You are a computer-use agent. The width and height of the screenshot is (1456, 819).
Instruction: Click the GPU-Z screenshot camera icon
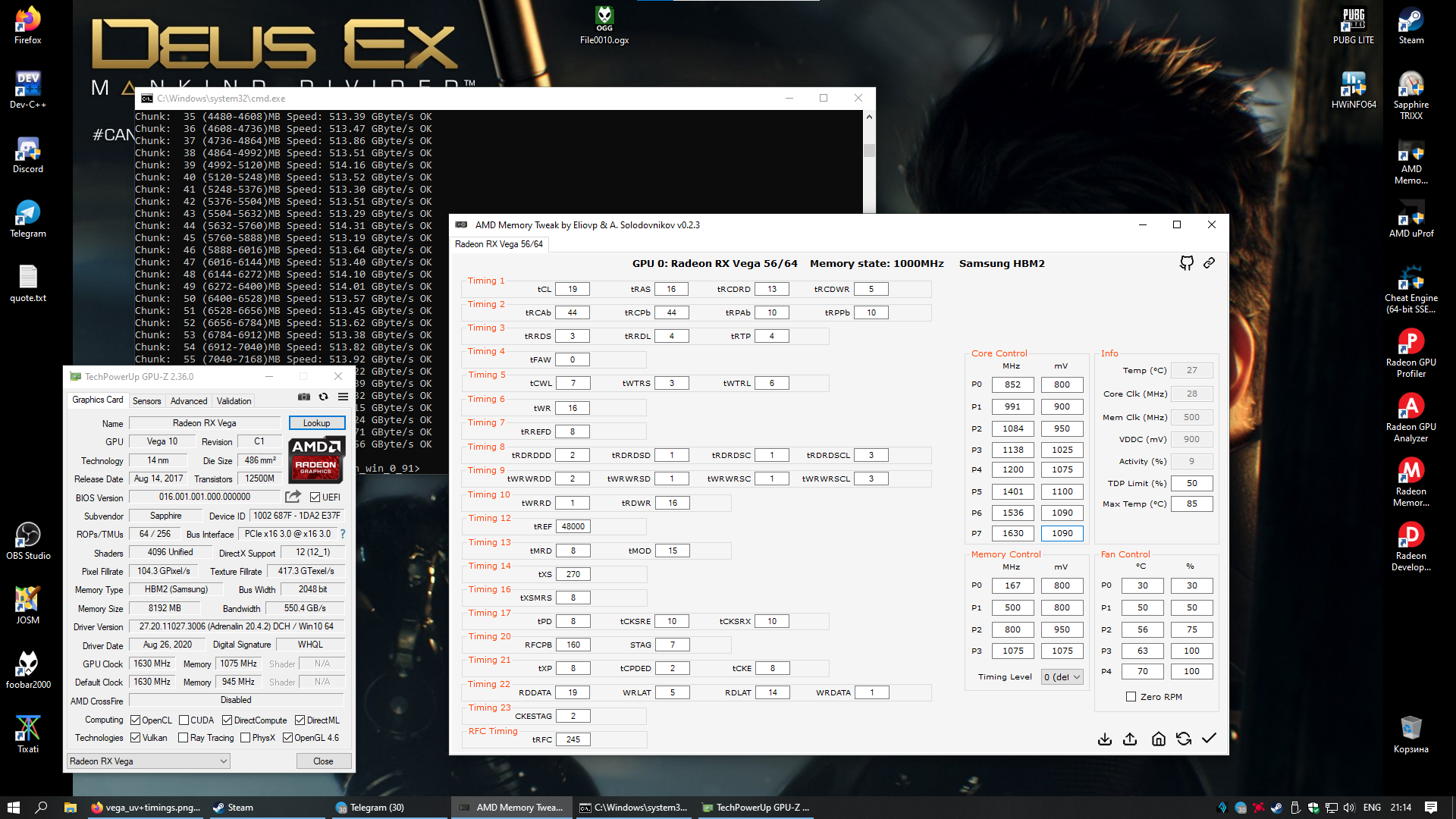(x=303, y=397)
